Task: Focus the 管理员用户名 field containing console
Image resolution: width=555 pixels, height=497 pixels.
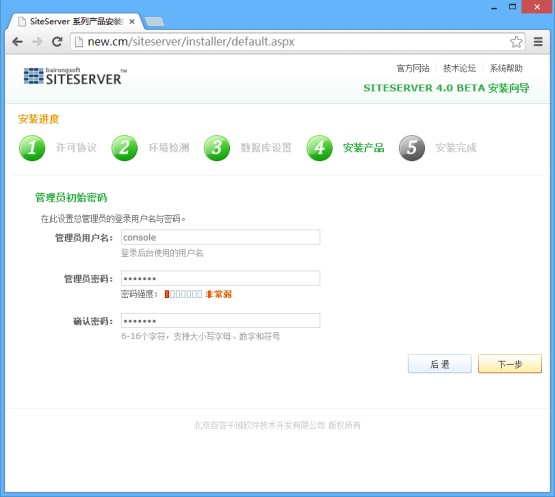Action: 221,237
